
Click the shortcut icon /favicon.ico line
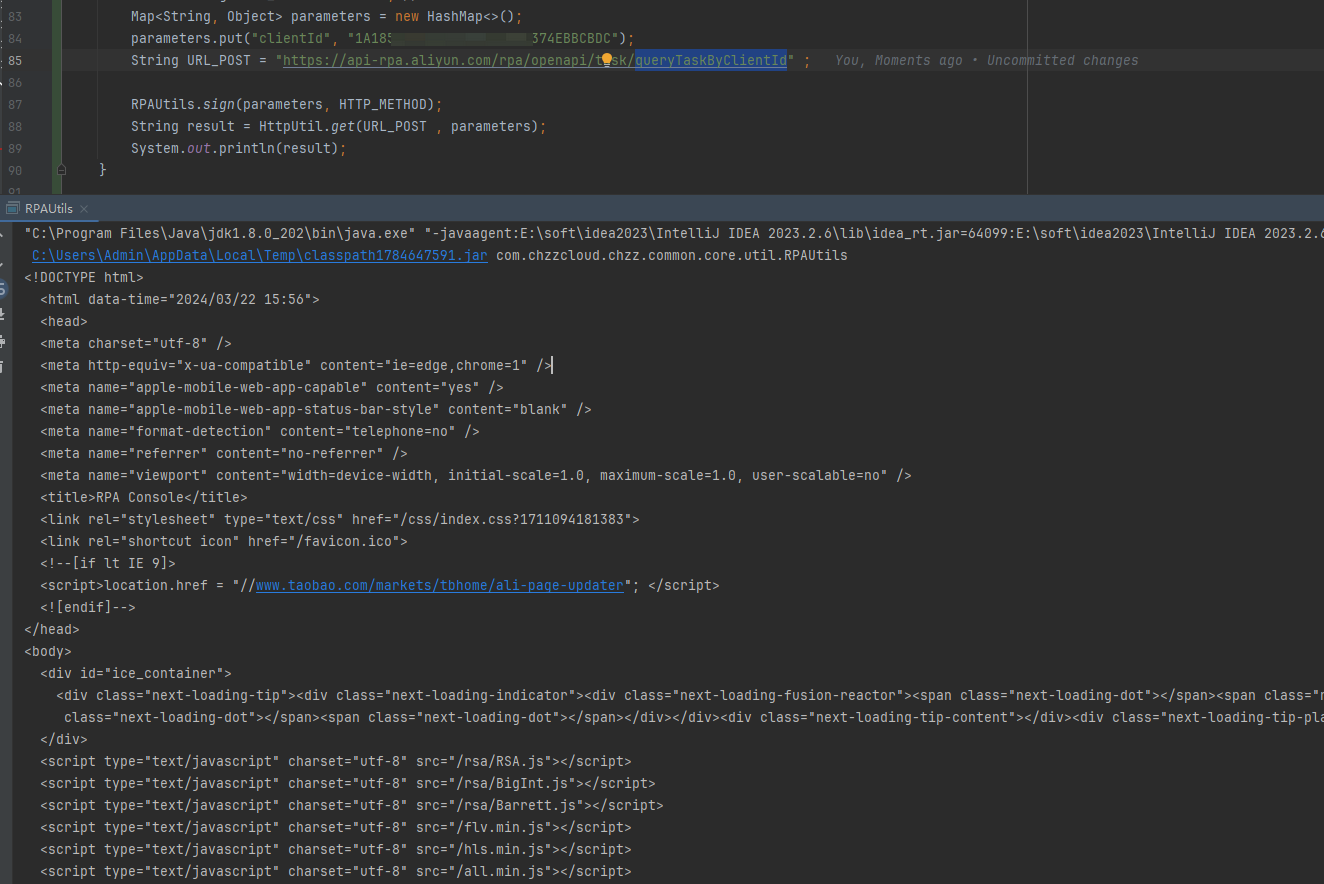(x=224, y=541)
